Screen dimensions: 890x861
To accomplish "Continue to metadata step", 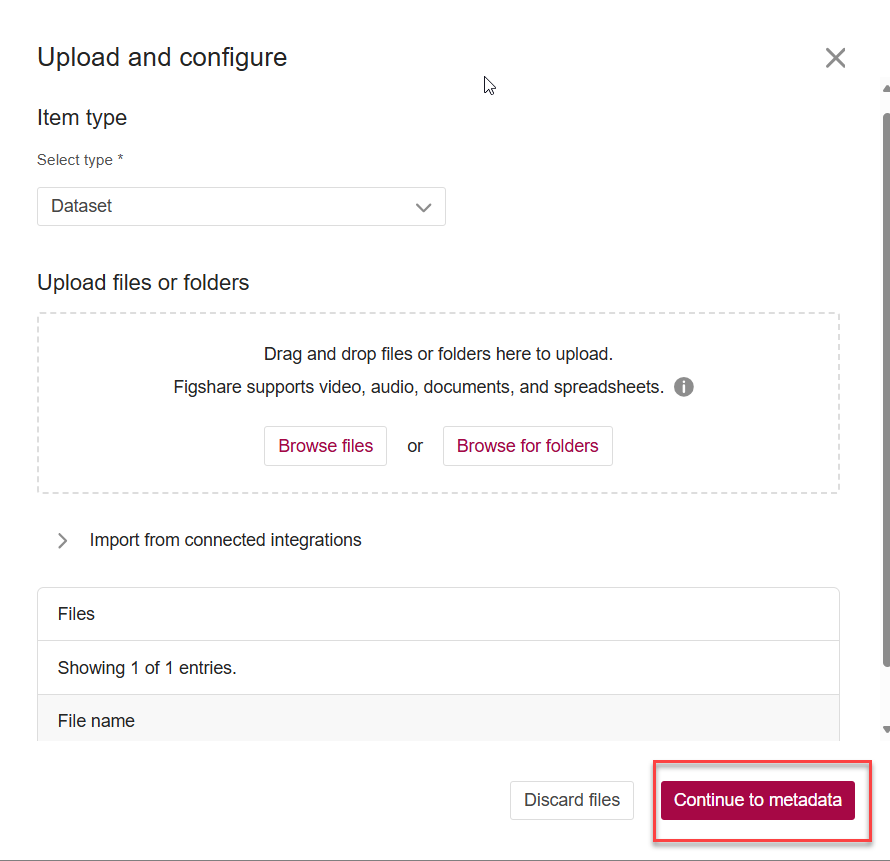I will pos(757,800).
